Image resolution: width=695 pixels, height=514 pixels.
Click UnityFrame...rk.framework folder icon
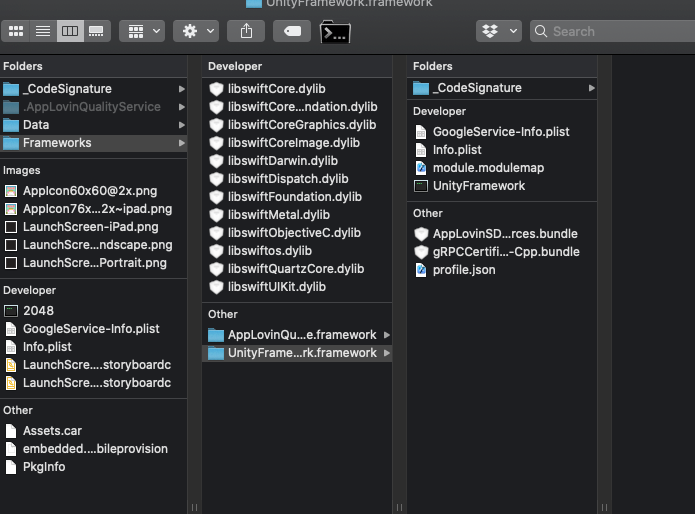pos(216,353)
